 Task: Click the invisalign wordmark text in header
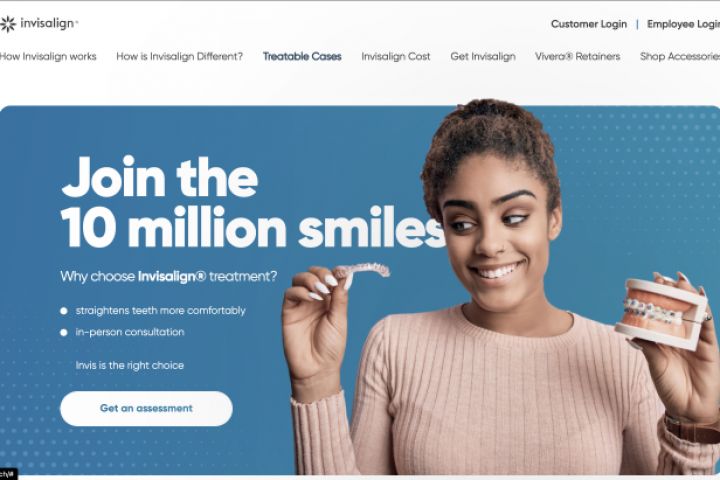point(49,23)
